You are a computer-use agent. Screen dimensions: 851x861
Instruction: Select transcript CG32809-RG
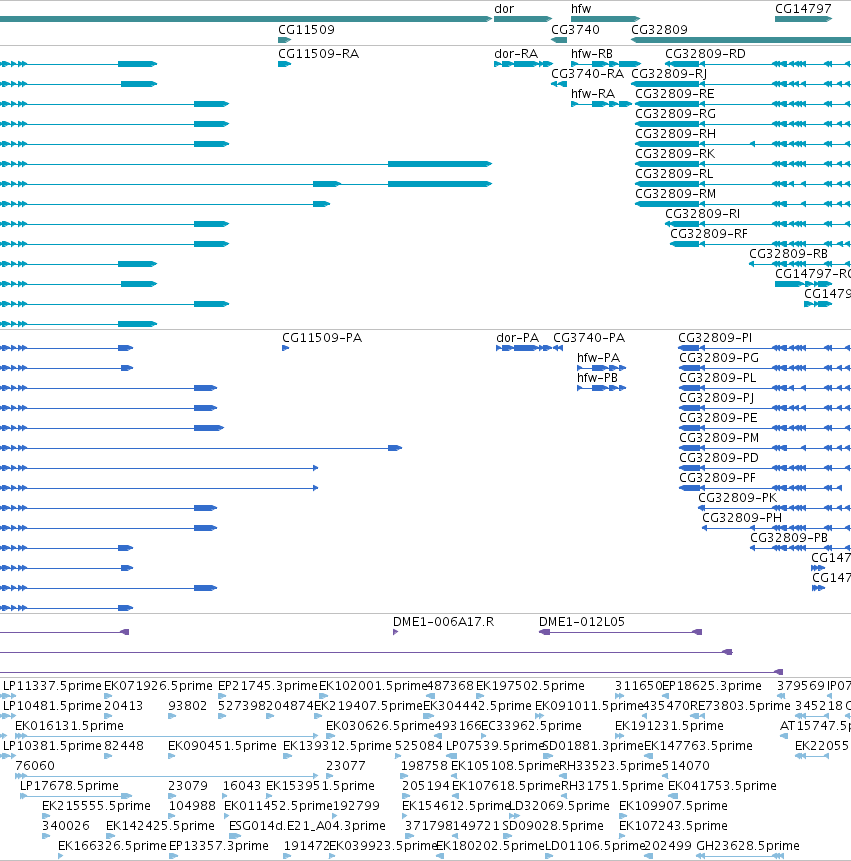tap(675, 114)
